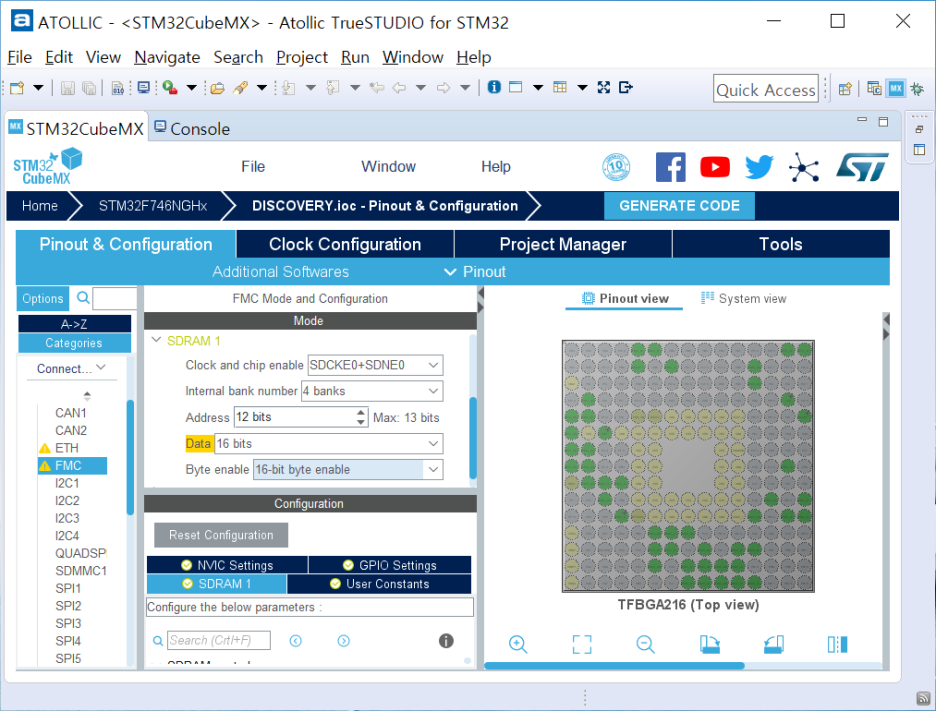Switch to the Clock Configuration tab
The width and height of the screenshot is (936, 711).
coord(345,244)
